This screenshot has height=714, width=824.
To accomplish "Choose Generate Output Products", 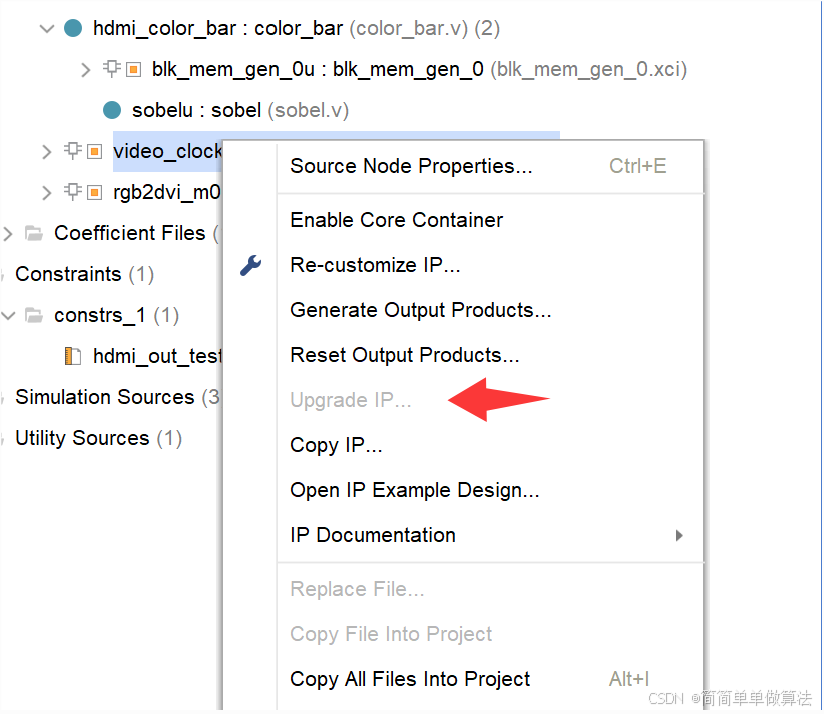I will 490,311.
